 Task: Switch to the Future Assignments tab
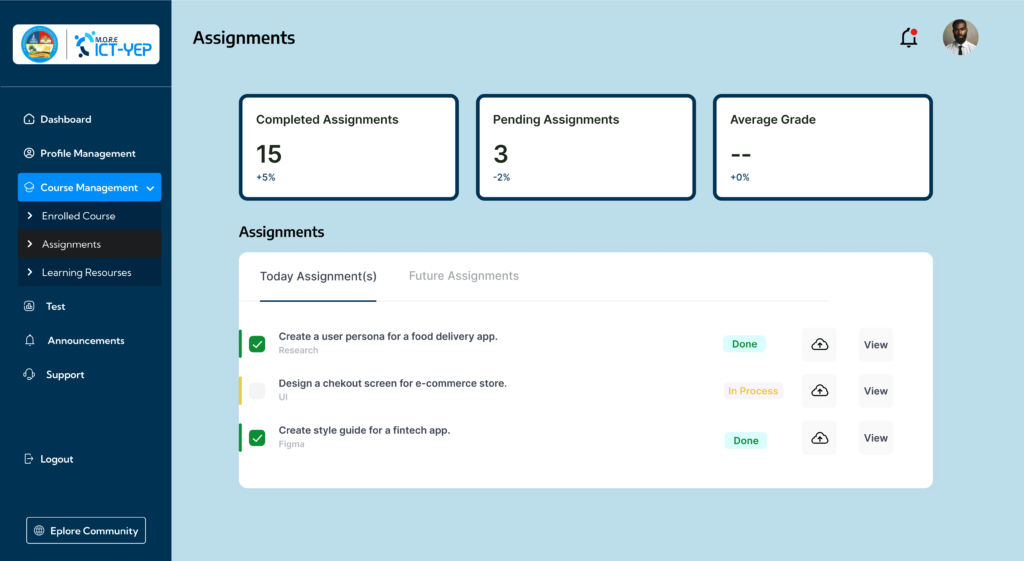[463, 276]
